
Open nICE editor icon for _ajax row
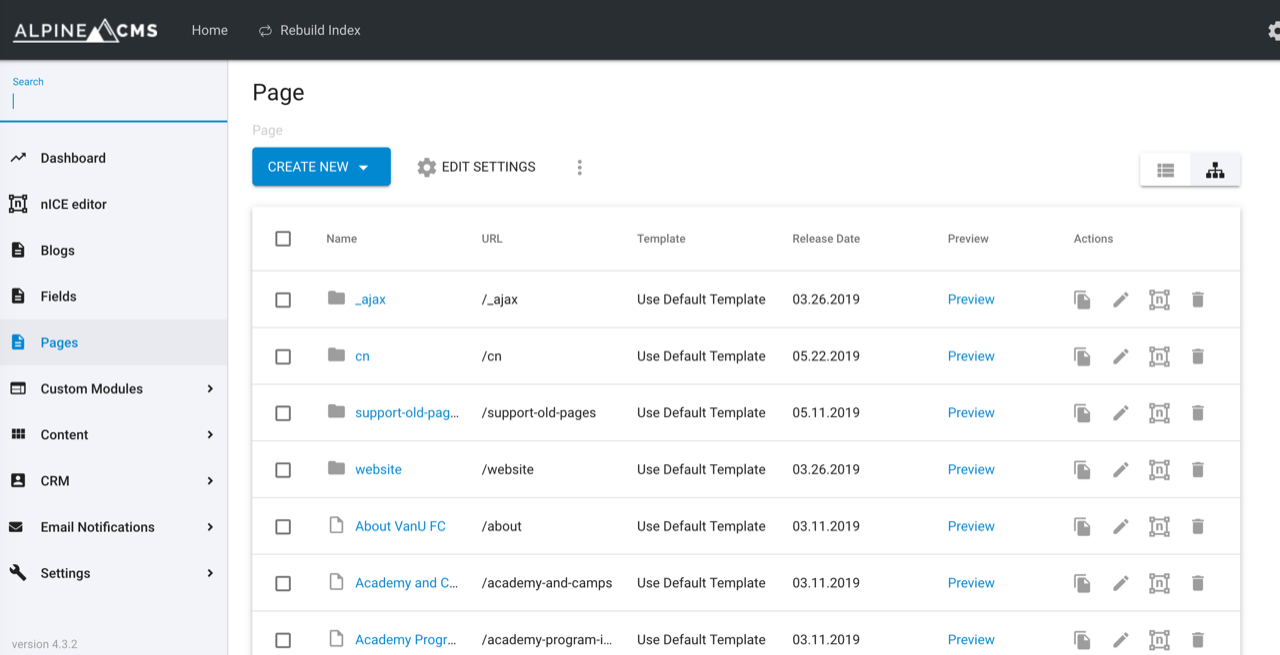1159,299
